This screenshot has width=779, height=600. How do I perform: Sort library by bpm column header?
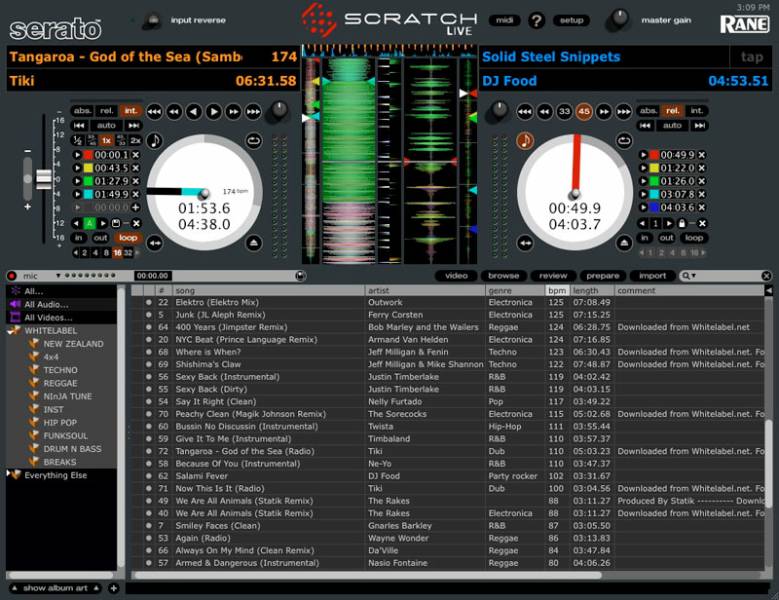pos(557,291)
